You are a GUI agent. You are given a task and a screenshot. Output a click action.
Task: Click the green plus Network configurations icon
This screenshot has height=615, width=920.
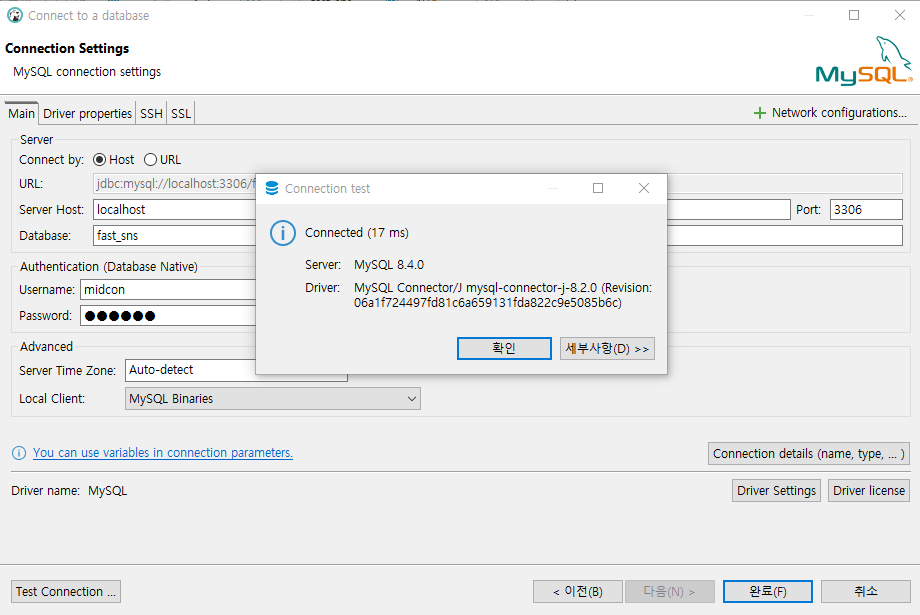(759, 113)
